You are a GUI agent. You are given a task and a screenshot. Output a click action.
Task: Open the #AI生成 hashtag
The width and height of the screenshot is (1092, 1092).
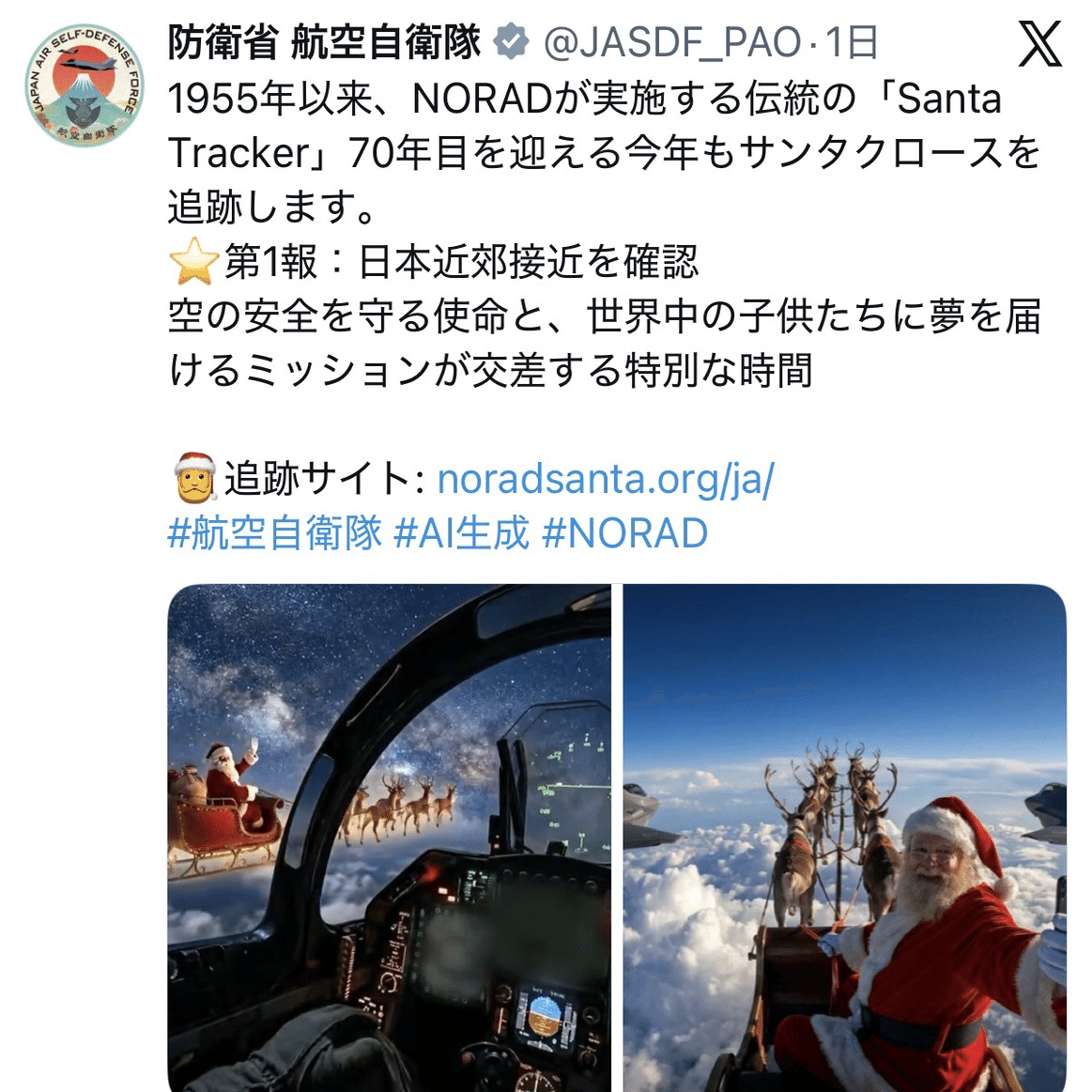(462, 533)
